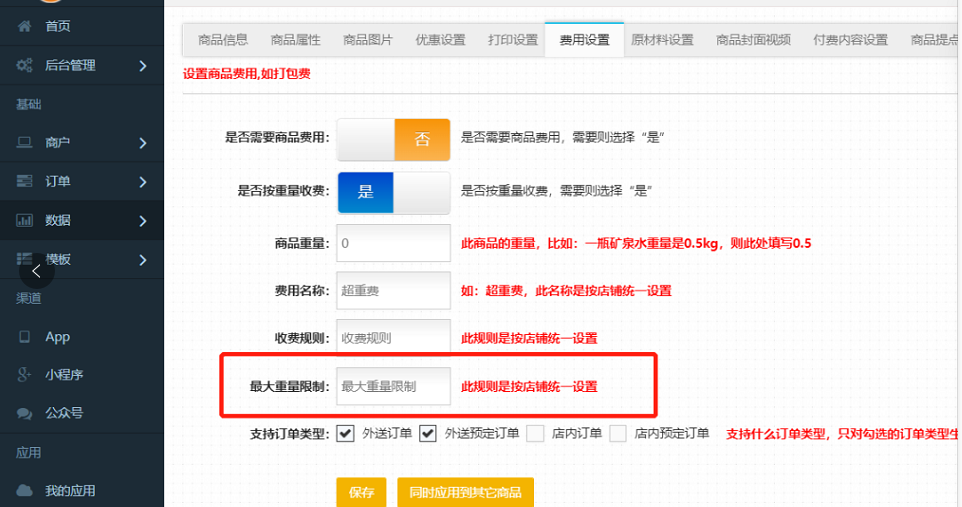This screenshot has width=962, height=507.
Task: Click the order list icon beside 订单
Action: (24, 182)
